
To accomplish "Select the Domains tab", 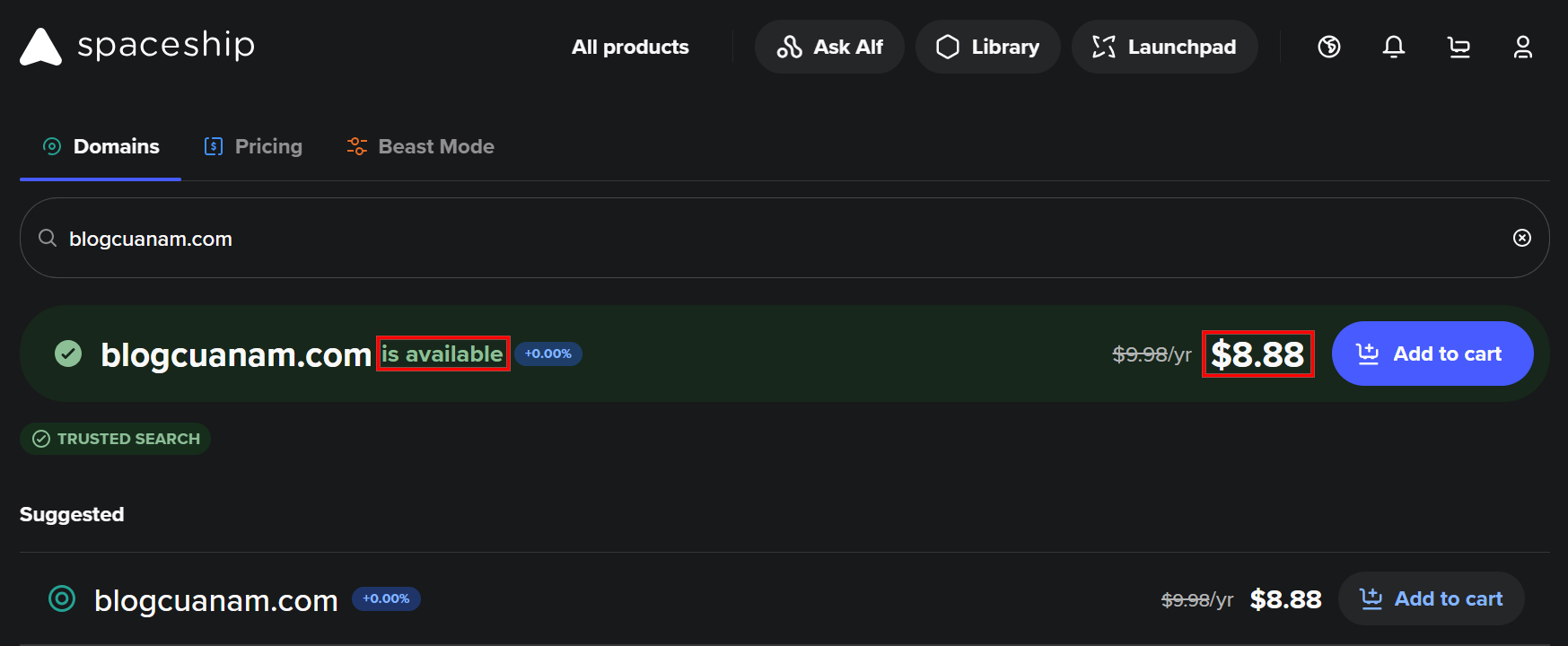I will 101,146.
